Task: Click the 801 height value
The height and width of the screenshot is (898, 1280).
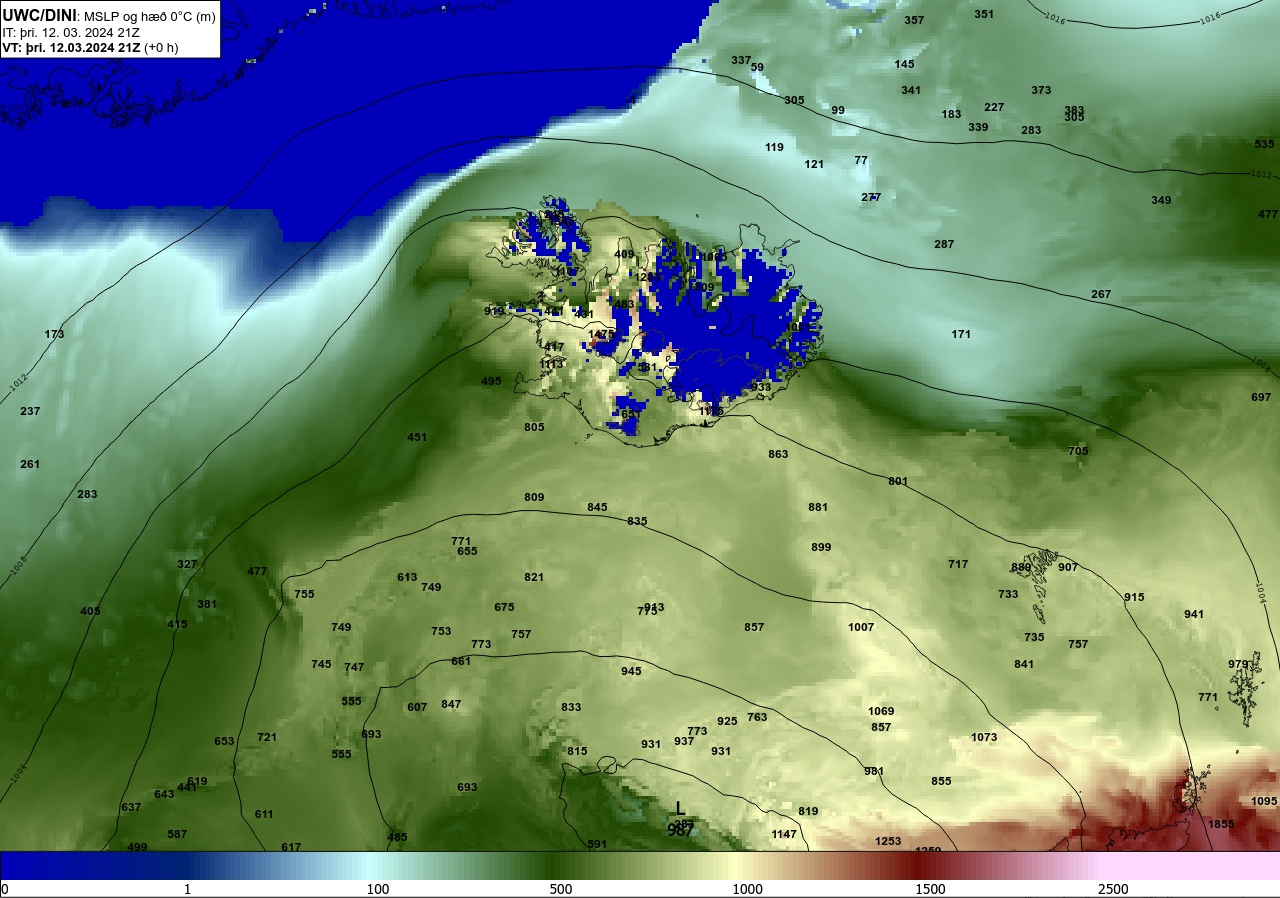Action: click(x=898, y=481)
